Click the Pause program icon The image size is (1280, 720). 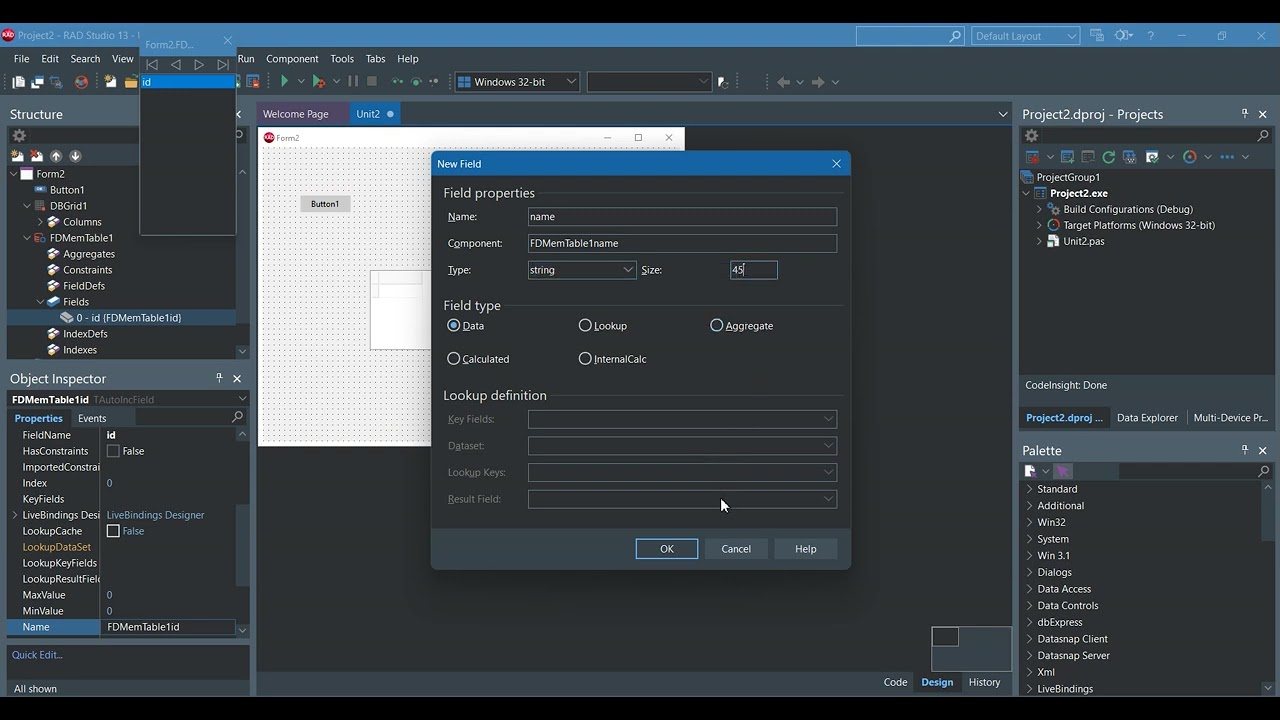pos(353,82)
